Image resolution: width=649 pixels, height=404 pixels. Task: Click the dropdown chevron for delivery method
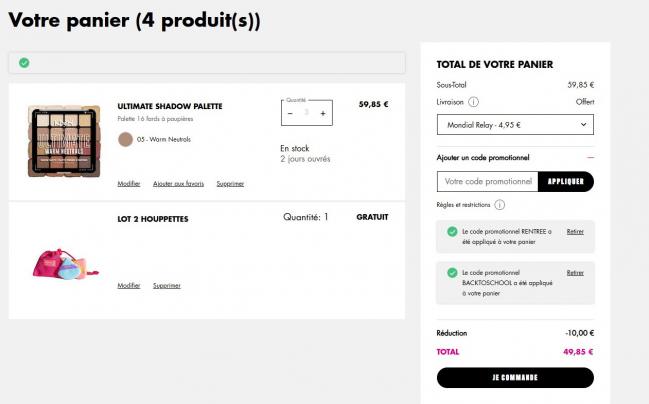[x=583, y=125]
